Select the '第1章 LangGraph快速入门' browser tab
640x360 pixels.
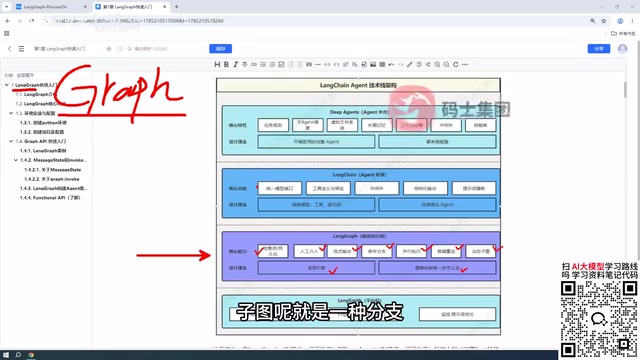(x=131, y=7)
